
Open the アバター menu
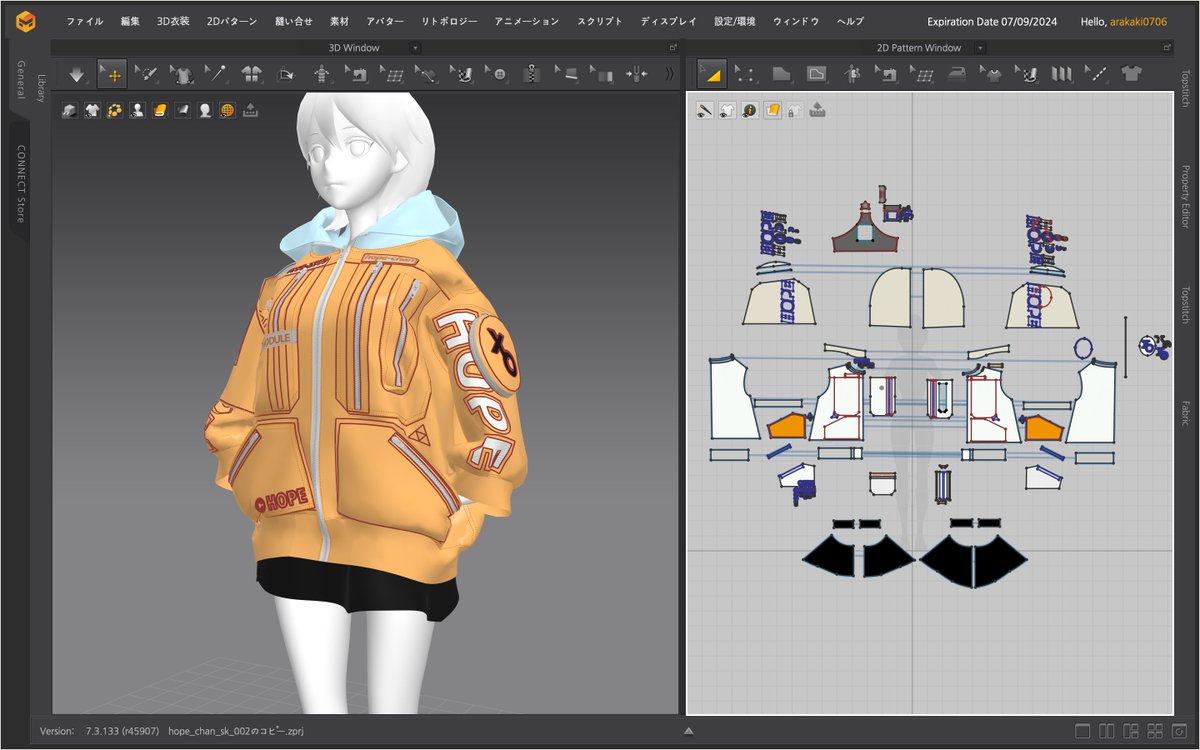point(385,21)
